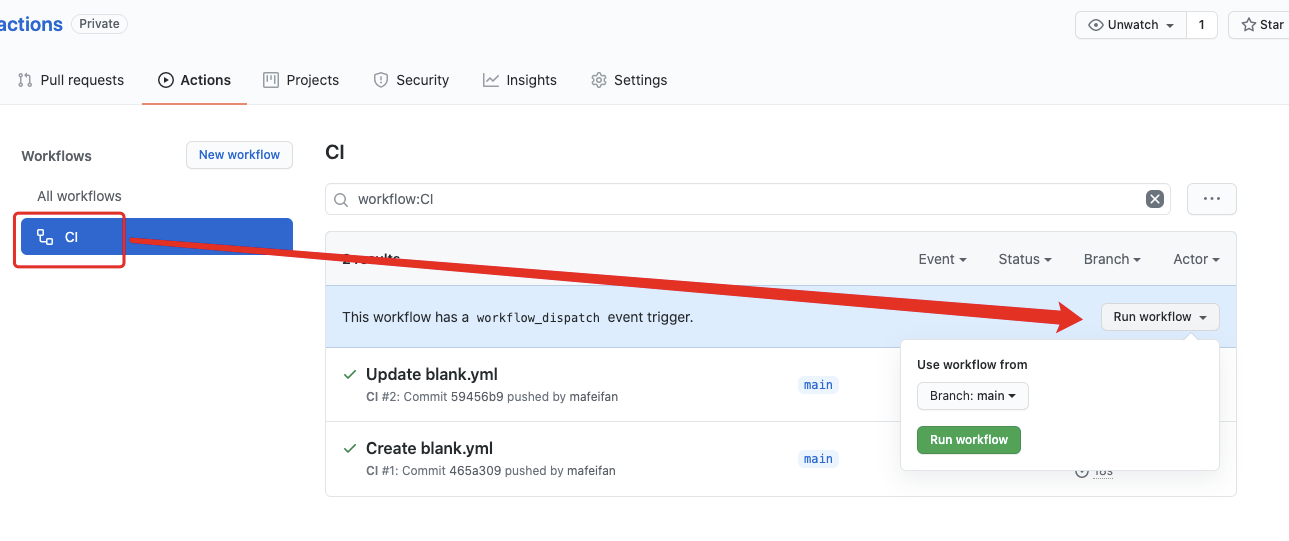The height and width of the screenshot is (541, 1289).
Task: Click the Security shield icon
Action: click(x=381, y=80)
